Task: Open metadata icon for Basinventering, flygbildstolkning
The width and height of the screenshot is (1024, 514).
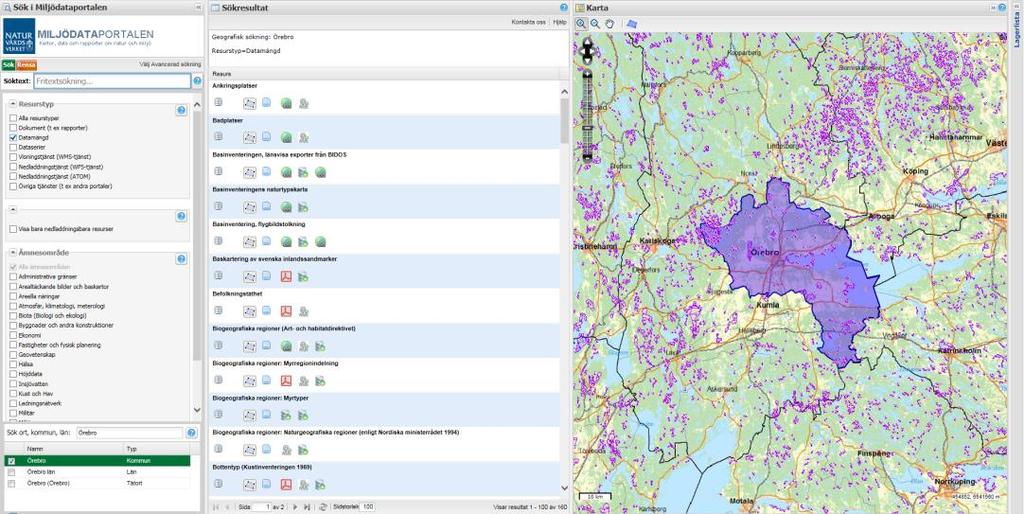Action: [219, 241]
